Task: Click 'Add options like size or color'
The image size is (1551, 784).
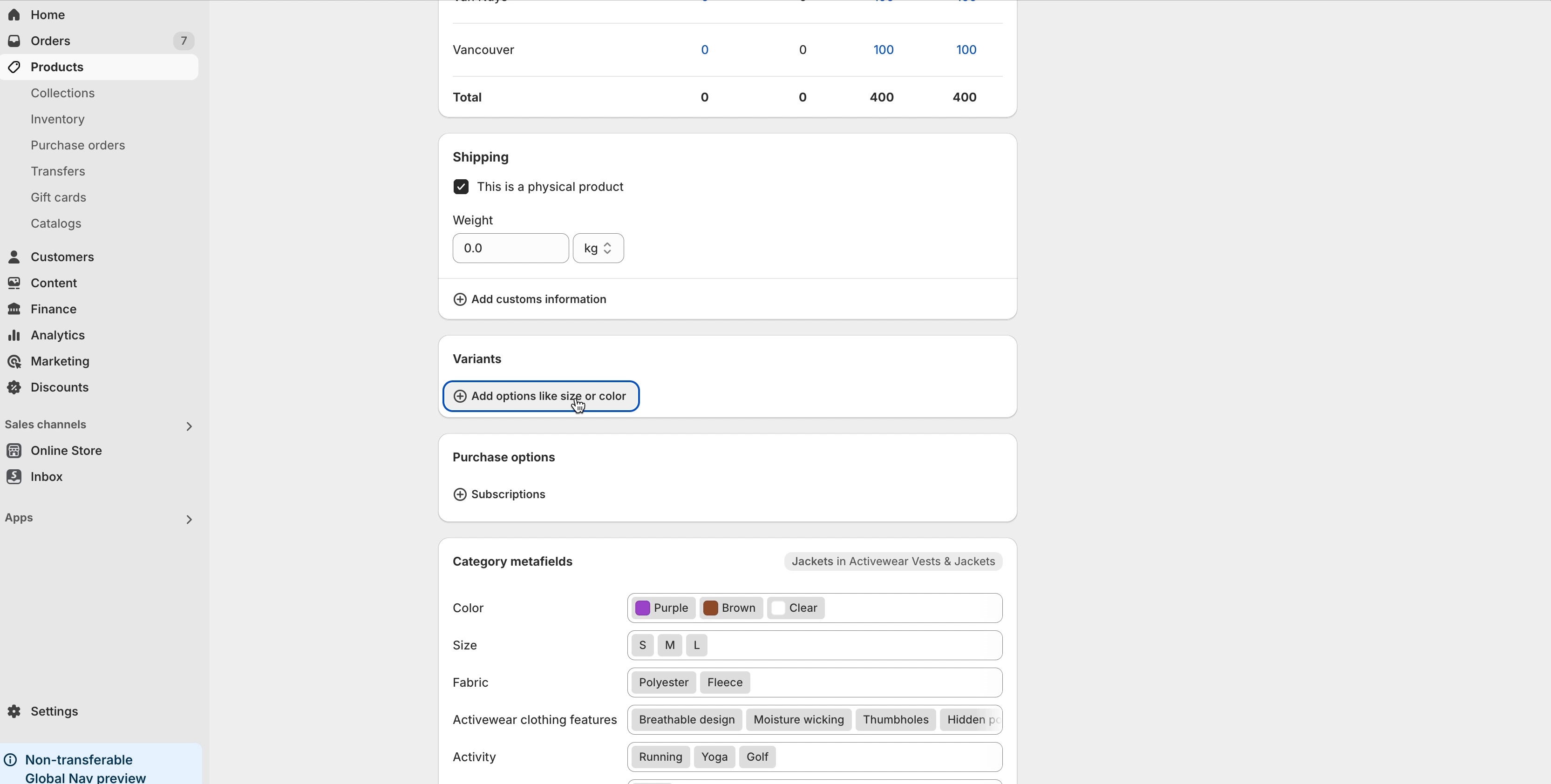Action: [x=540, y=397]
